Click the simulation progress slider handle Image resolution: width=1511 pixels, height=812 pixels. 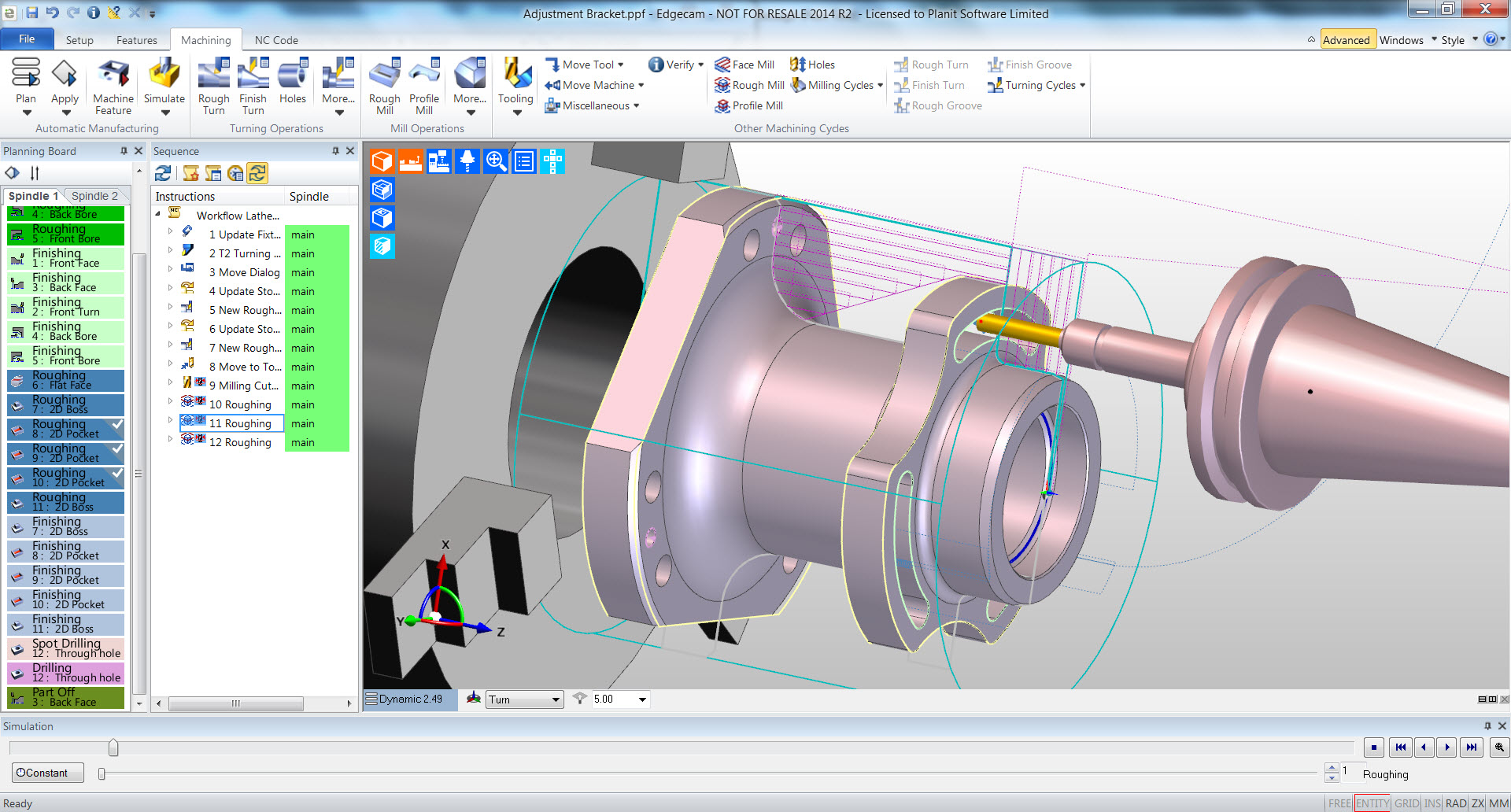tap(113, 747)
